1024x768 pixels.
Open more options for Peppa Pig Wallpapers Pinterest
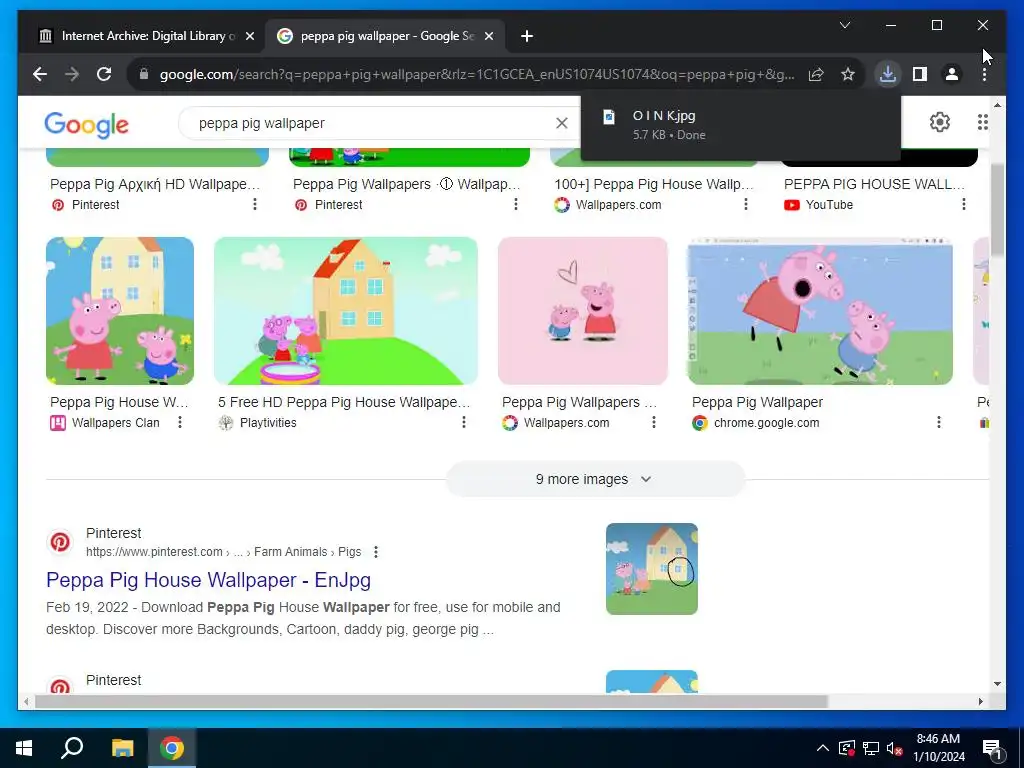(516, 204)
